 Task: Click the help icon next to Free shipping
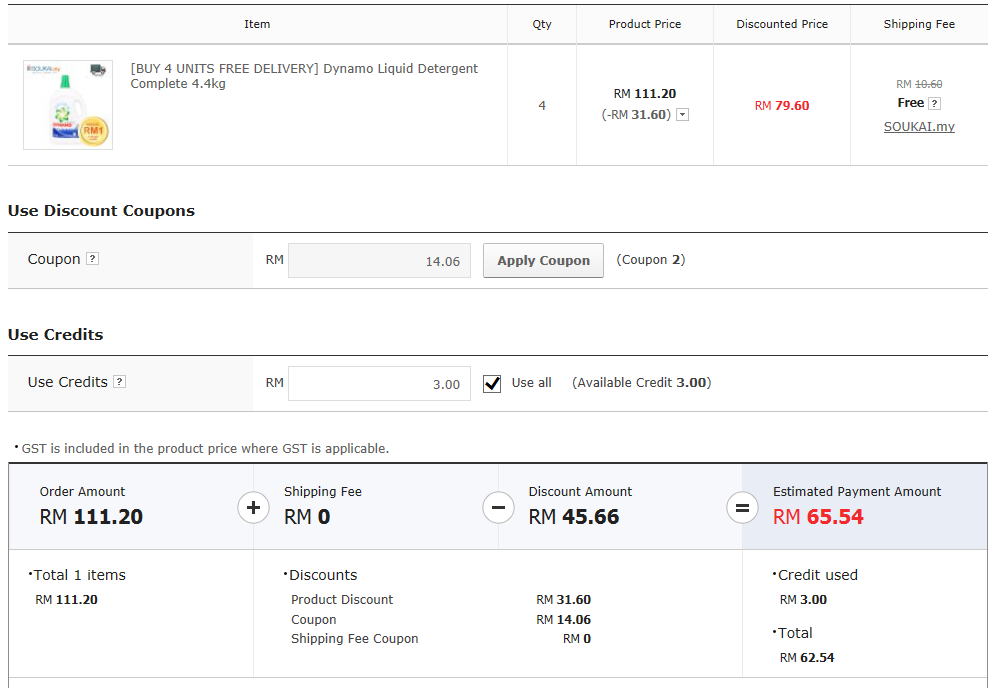(934, 103)
